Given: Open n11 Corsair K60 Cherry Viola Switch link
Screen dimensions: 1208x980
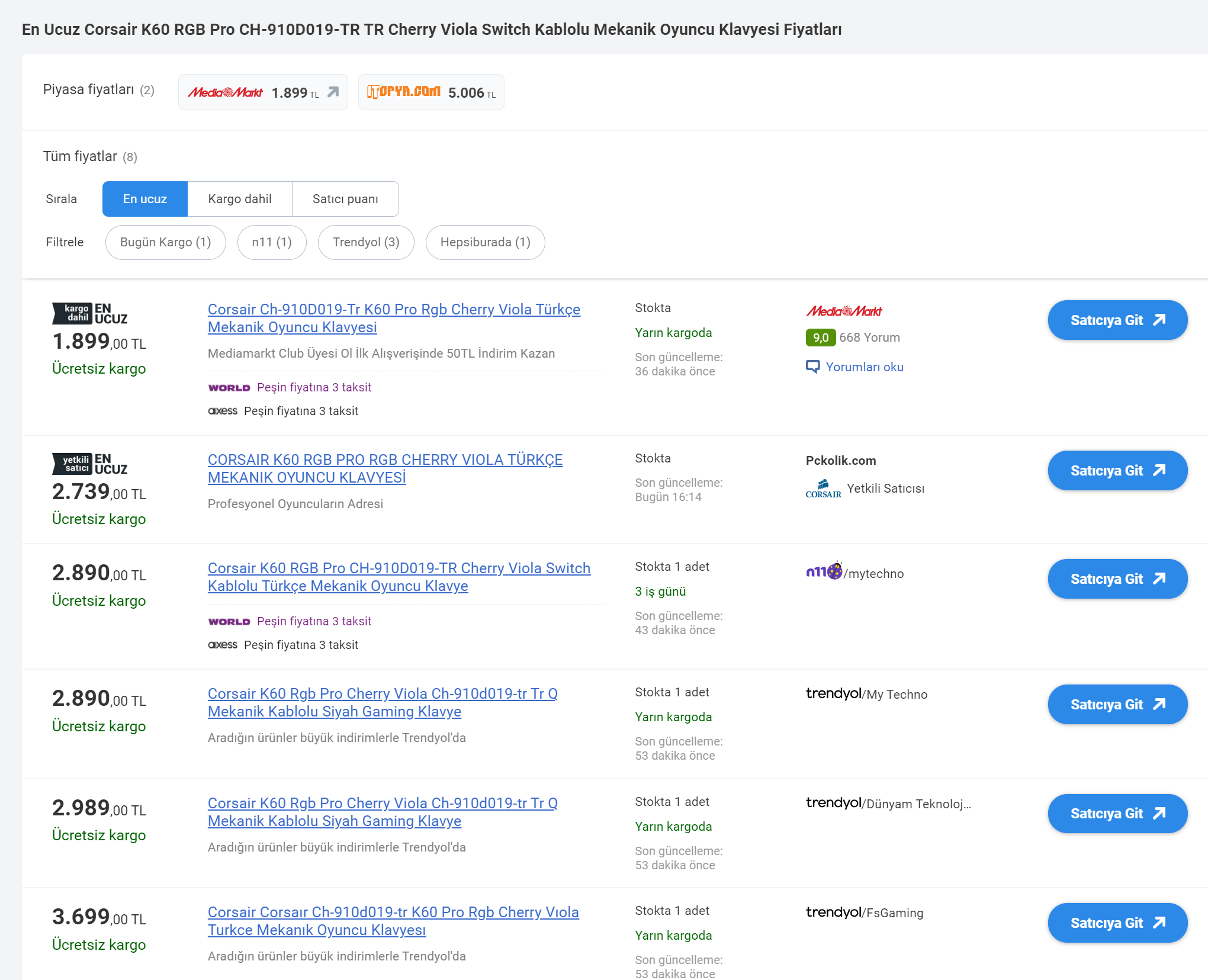Looking at the screenshot, I should point(399,577).
